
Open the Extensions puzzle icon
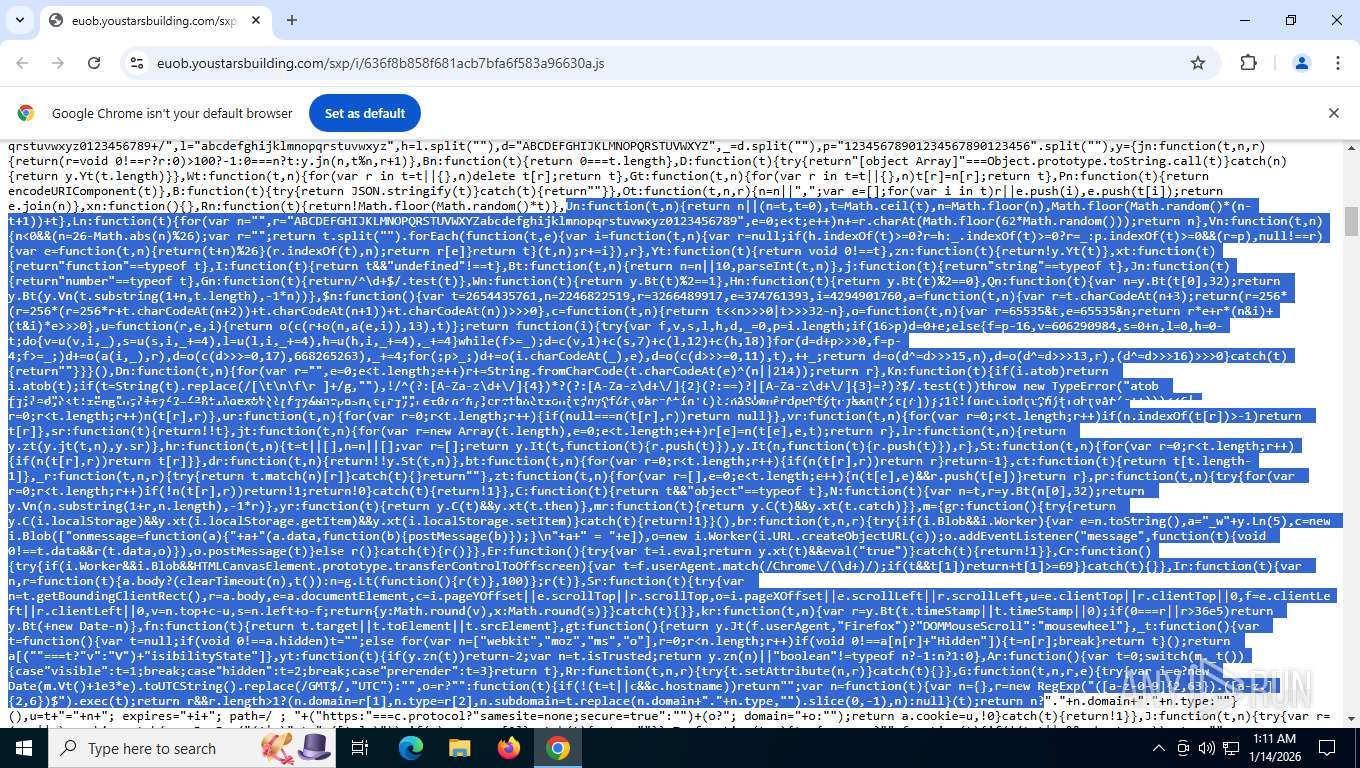click(1248, 63)
